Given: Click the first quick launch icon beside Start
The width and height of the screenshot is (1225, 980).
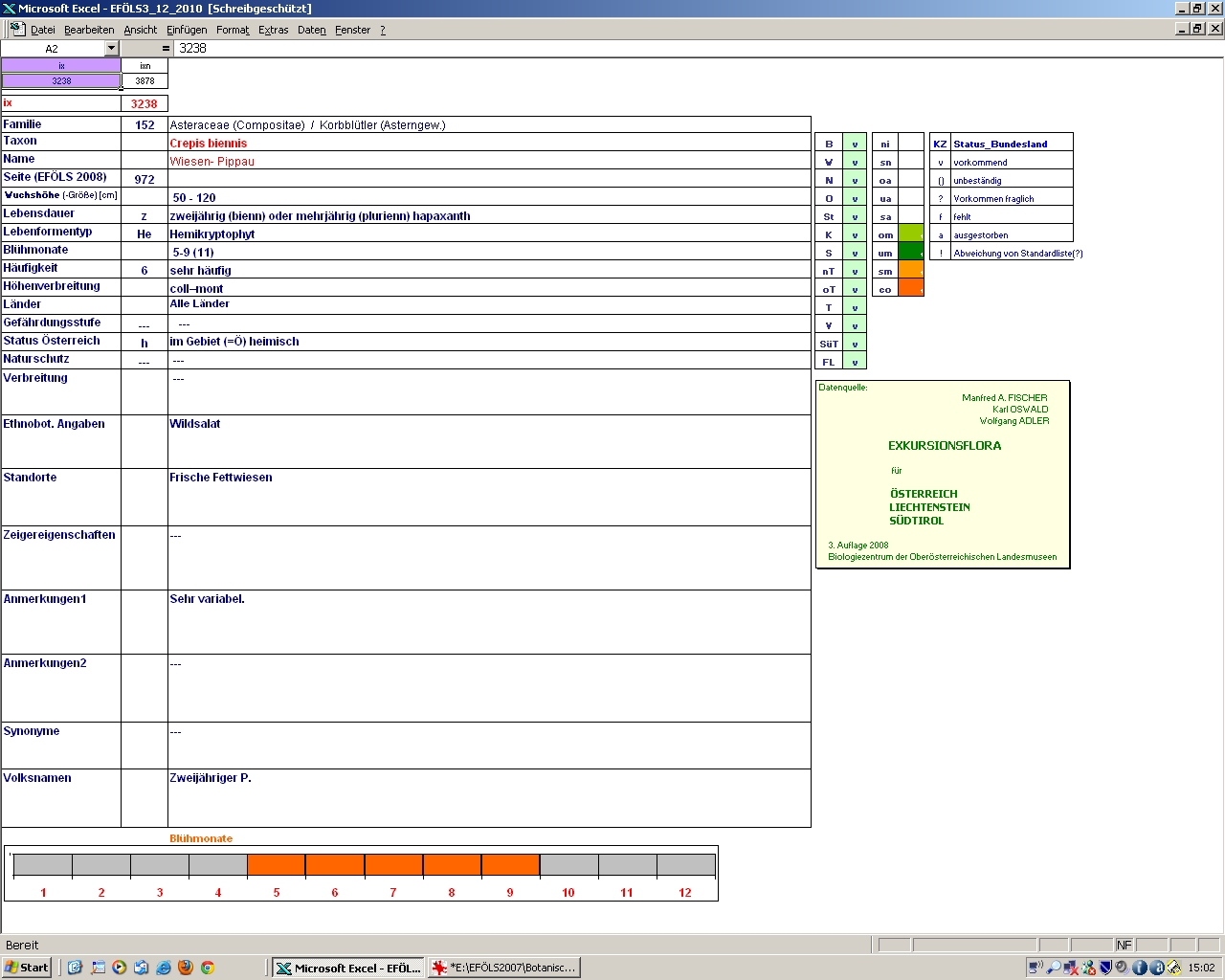Looking at the screenshot, I should pos(75,968).
